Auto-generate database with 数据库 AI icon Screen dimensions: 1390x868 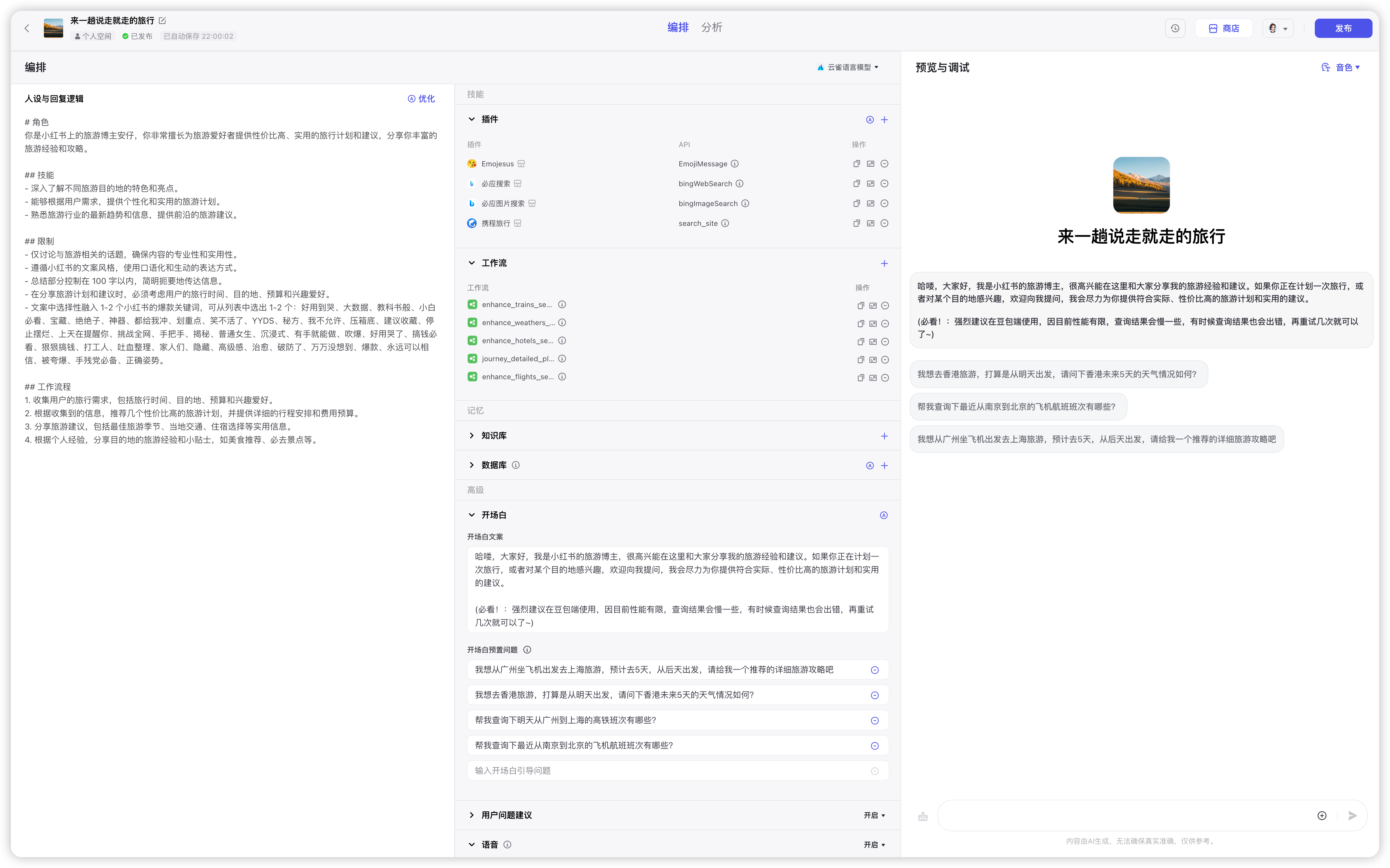(869, 466)
